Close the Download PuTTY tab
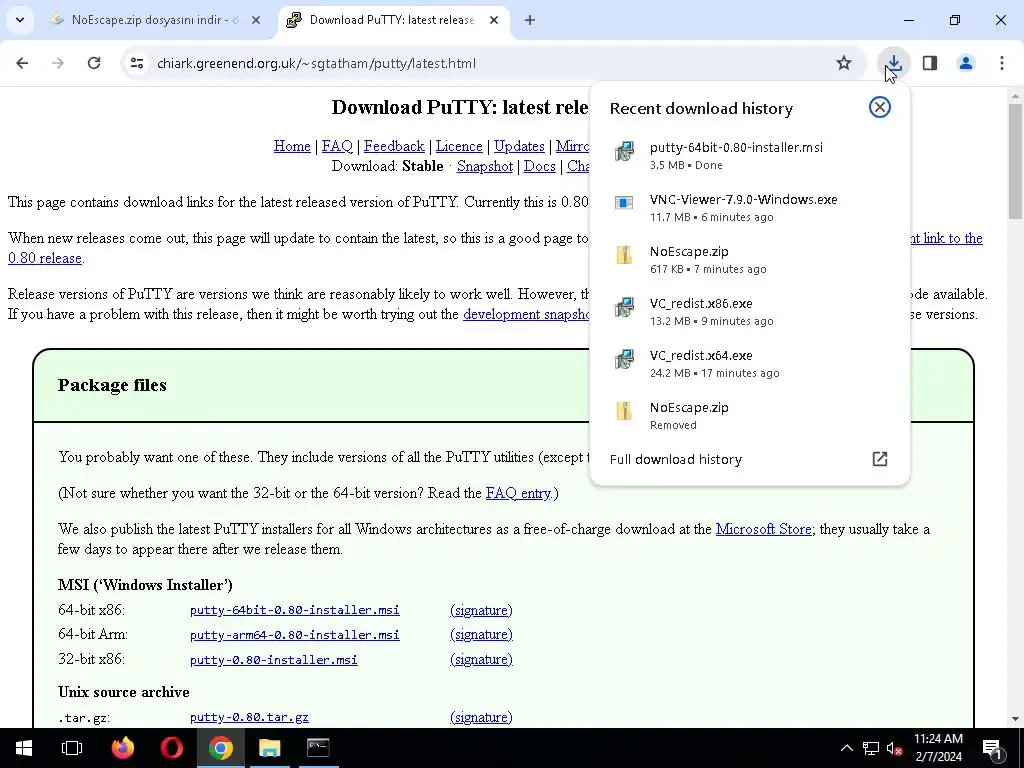1024x768 pixels. click(494, 20)
